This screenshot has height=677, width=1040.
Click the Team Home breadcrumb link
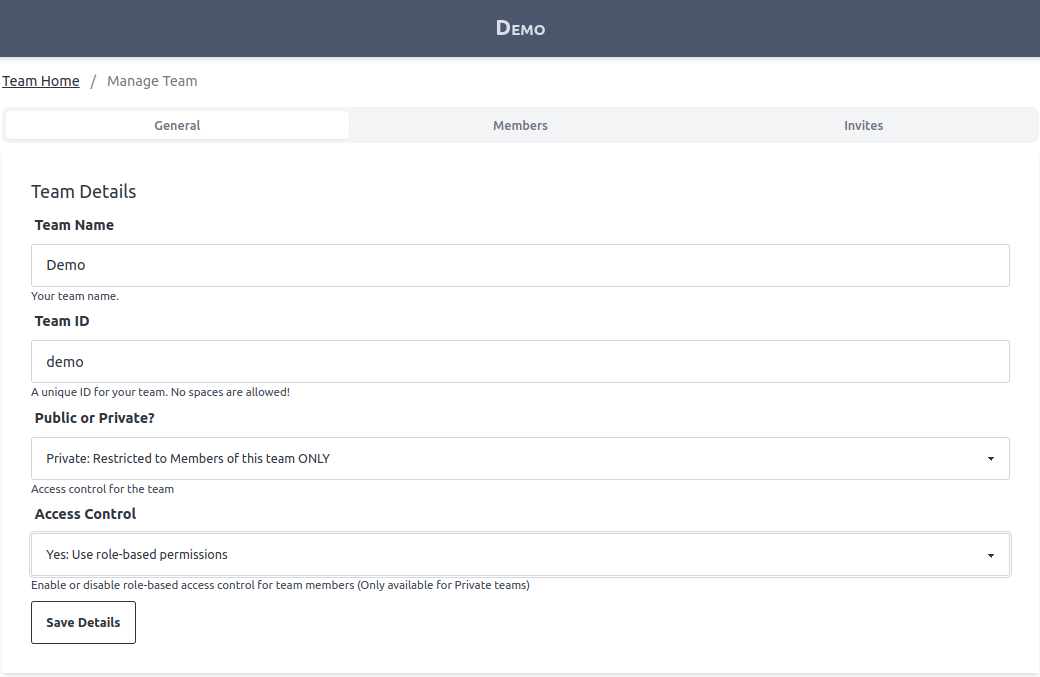tap(41, 81)
